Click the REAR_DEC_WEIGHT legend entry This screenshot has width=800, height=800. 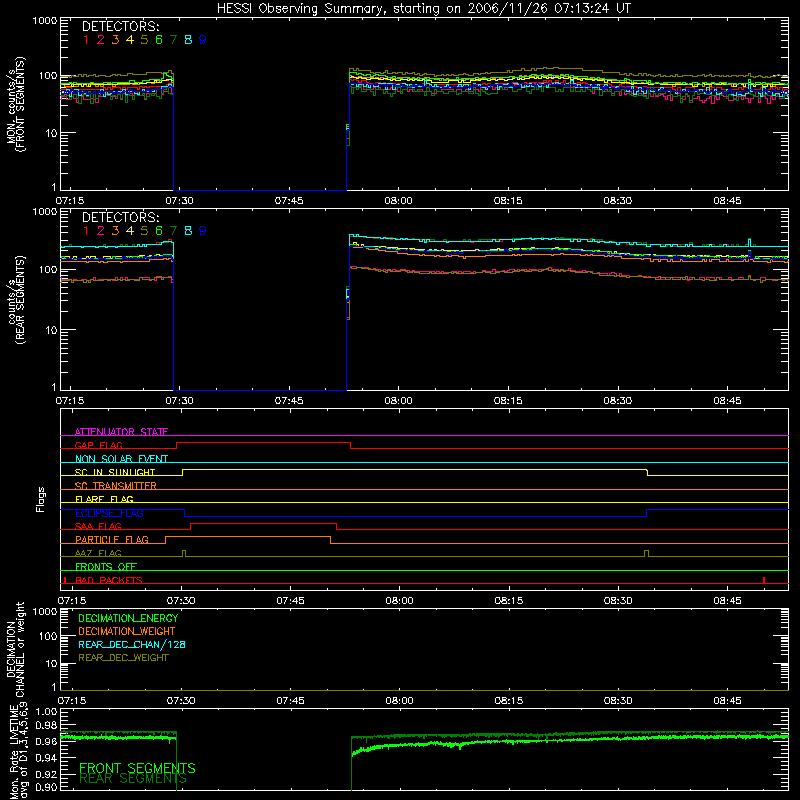(123, 658)
